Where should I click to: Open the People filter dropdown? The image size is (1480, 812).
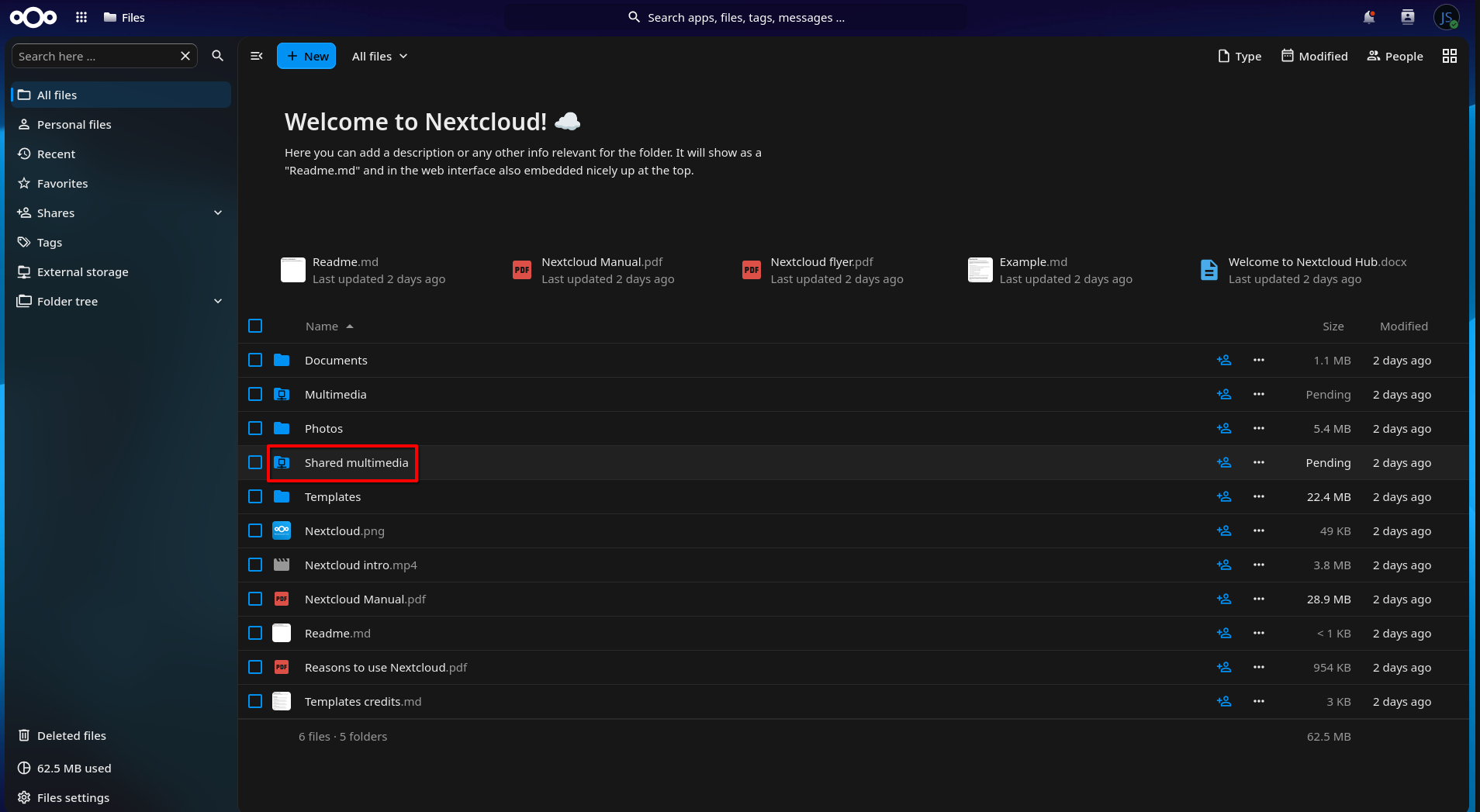[x=1395, y=56]
